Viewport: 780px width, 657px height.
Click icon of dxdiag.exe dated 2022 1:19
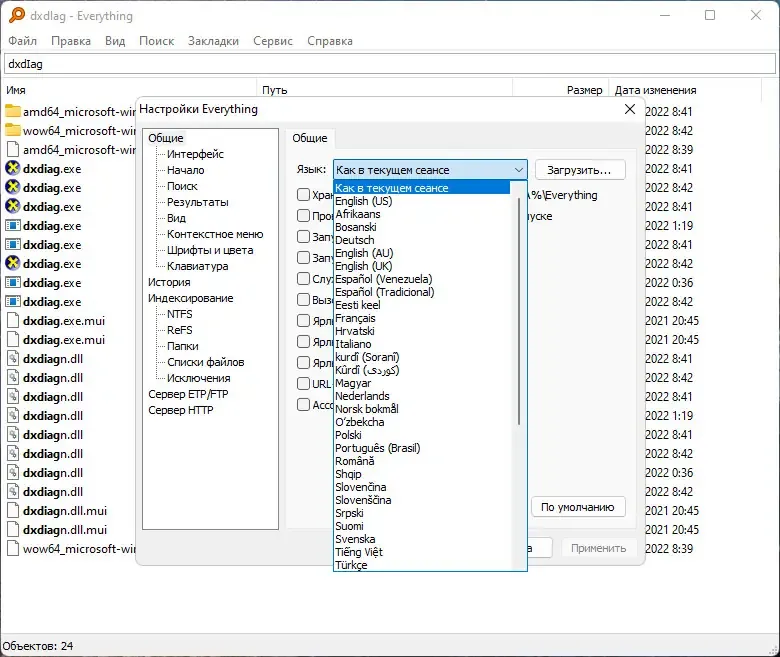(x=13, y=225)
